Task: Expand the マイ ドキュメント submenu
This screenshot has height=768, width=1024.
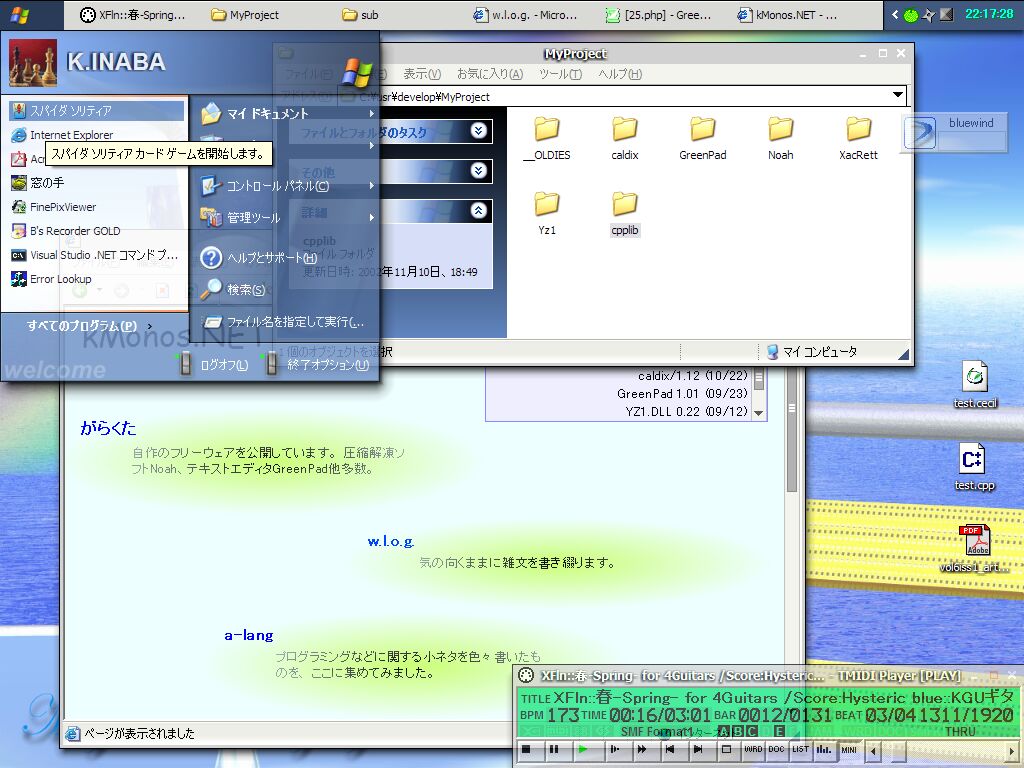Action: tap(286, 114)
